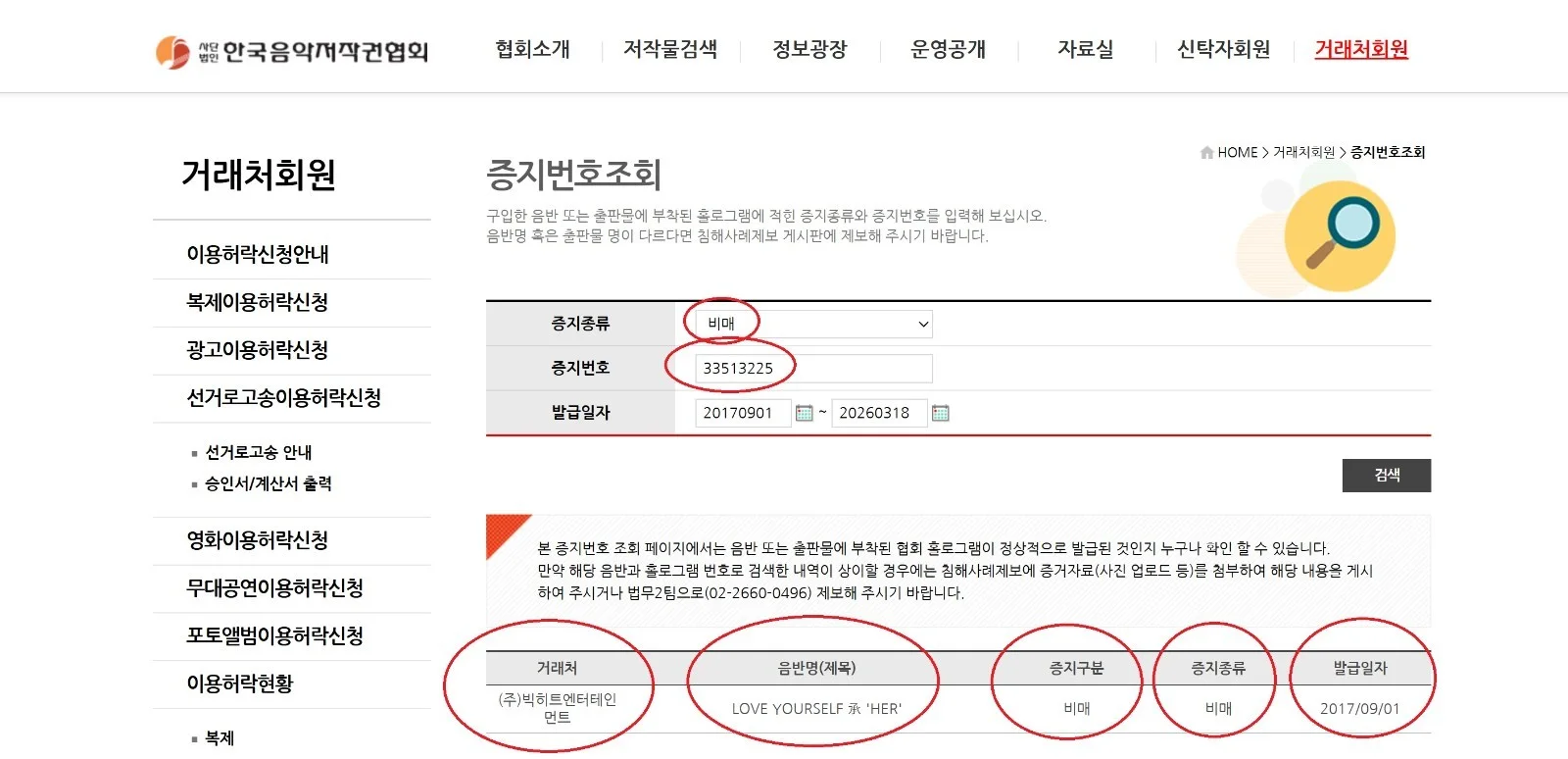Open the 증지종류 dropdown

[813, 324]
